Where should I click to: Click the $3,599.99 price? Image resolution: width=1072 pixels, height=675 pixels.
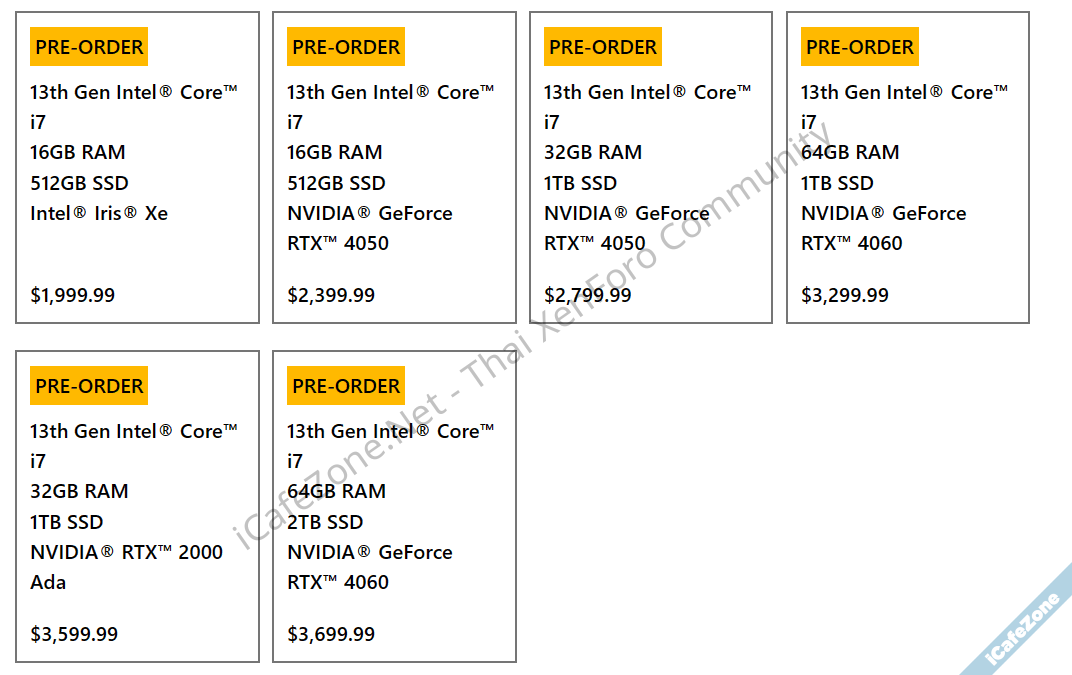74,634
